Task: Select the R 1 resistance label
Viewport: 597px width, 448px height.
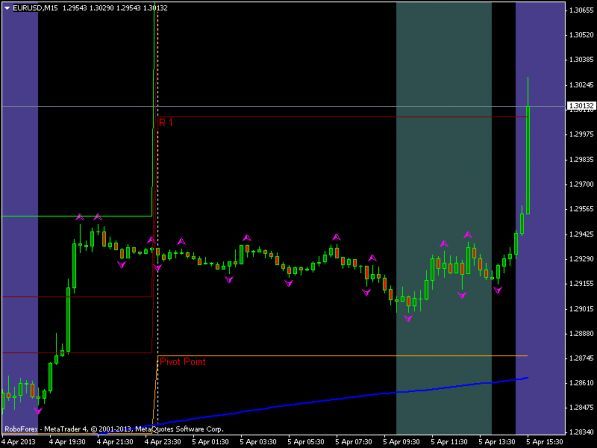Action: pos(166,123)
